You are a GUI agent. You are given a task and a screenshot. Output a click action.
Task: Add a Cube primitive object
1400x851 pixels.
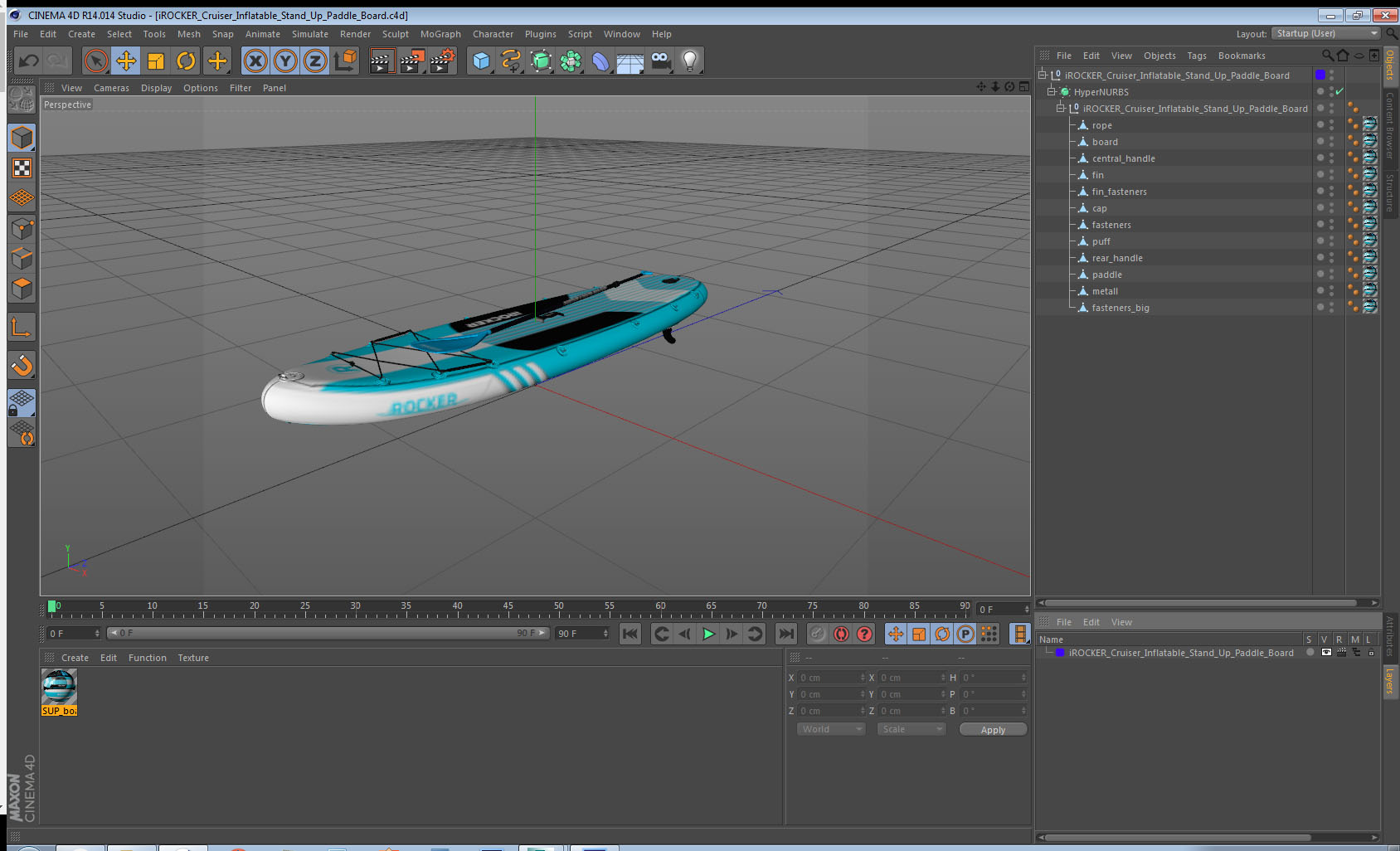[x=481, y=61]
